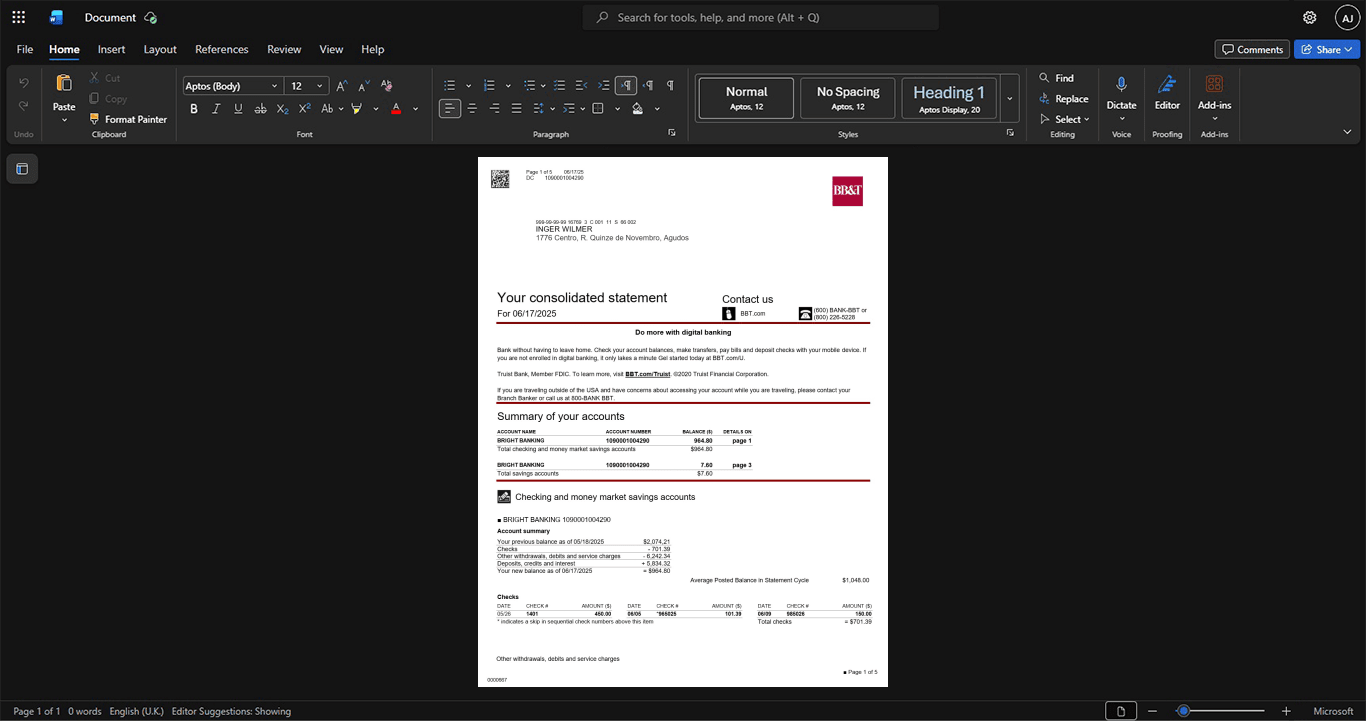
Task: Click the Paste clipboard icon
Action: (64, 83)
